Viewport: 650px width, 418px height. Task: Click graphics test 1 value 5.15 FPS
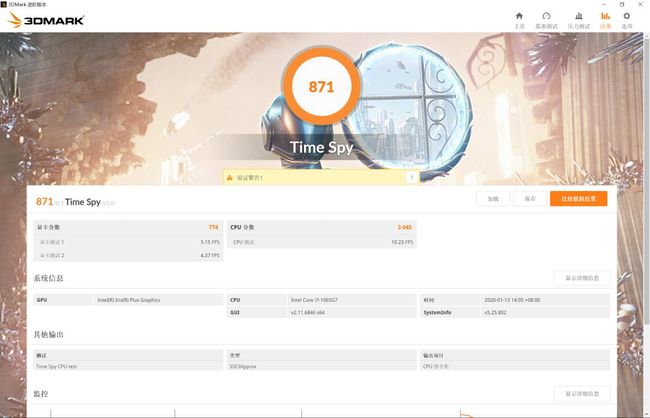click(210, 242)
